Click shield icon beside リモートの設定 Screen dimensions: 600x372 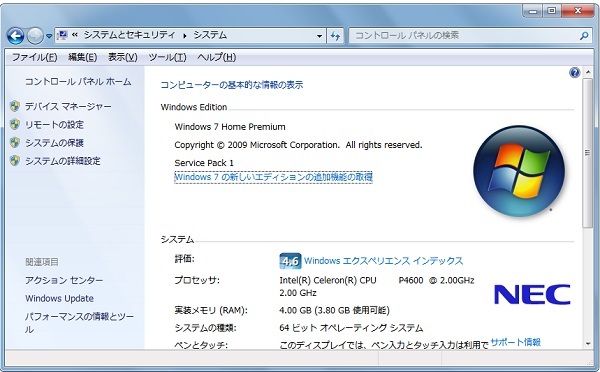pos(15,124)
